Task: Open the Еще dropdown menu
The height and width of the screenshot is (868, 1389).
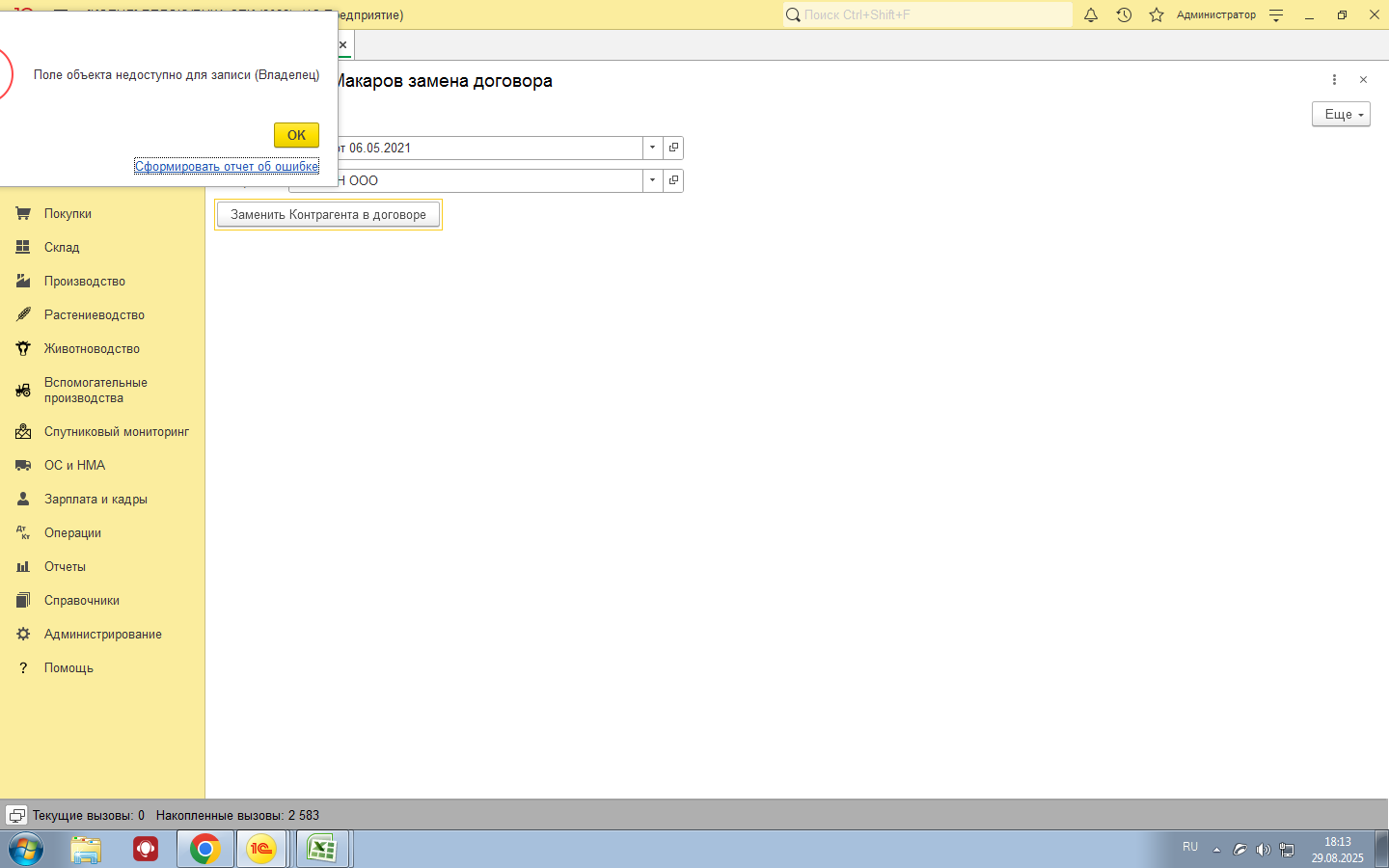Action: 1341,114
